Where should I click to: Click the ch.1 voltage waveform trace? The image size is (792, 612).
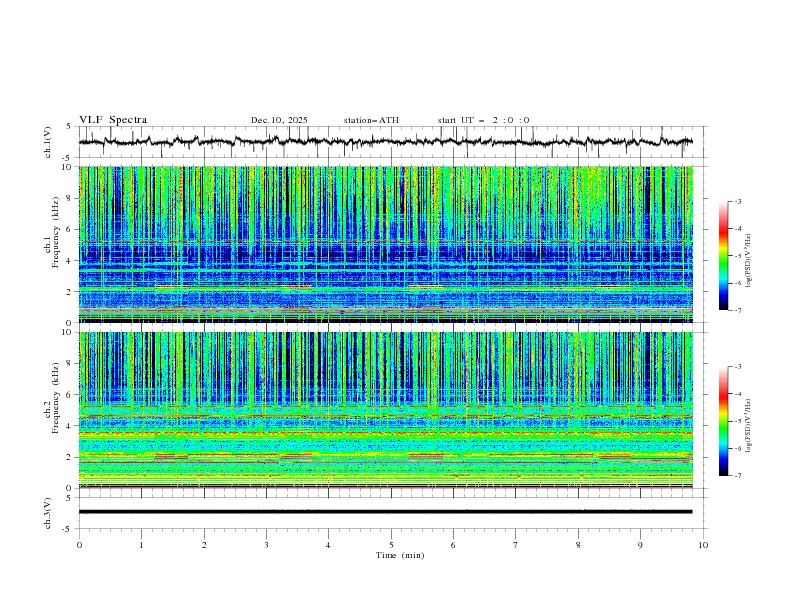tap(385, 142)
